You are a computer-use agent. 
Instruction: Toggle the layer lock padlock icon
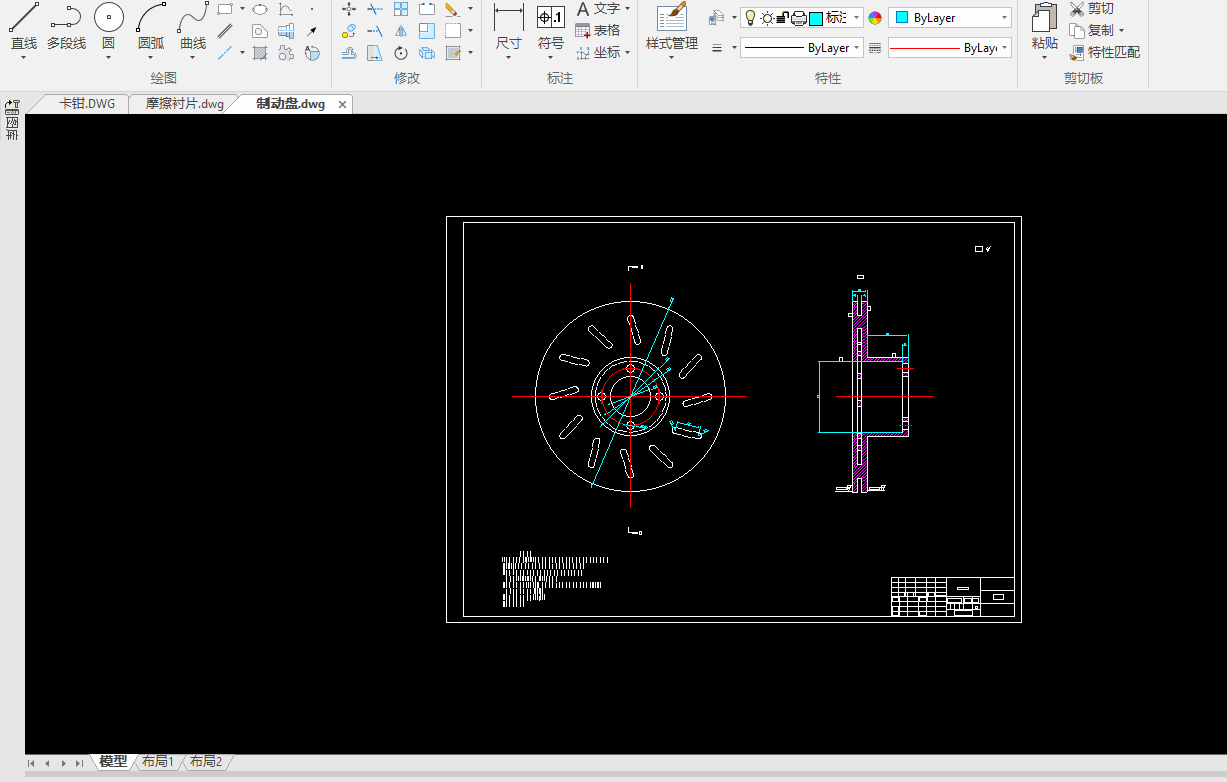[x=783, y=18]
